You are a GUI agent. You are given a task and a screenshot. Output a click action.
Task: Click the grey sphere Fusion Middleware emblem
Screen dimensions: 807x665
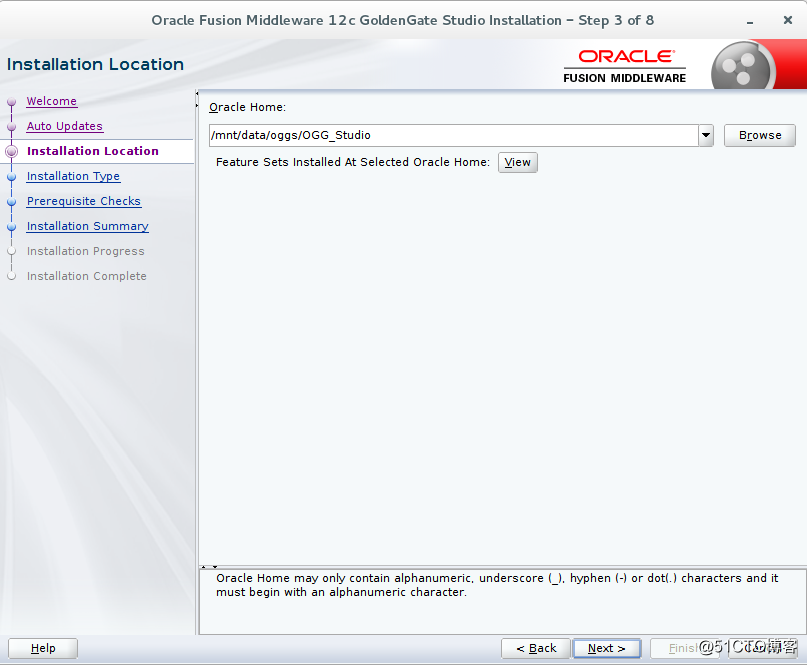pos(742,67)
